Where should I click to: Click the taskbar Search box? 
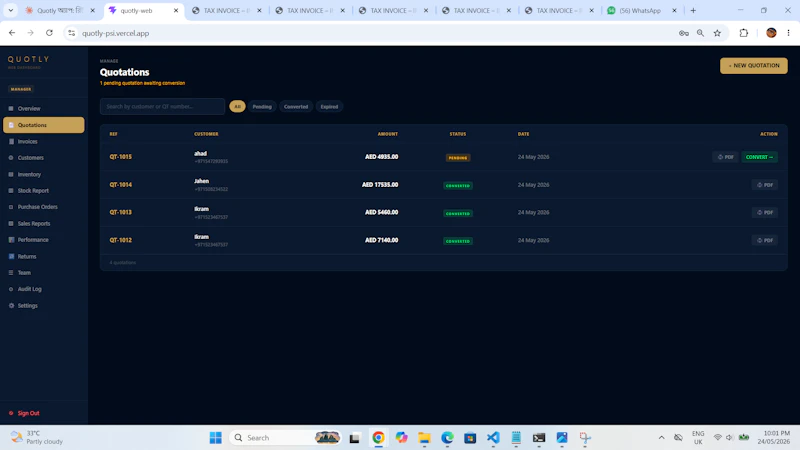click(x=286, y=438)
